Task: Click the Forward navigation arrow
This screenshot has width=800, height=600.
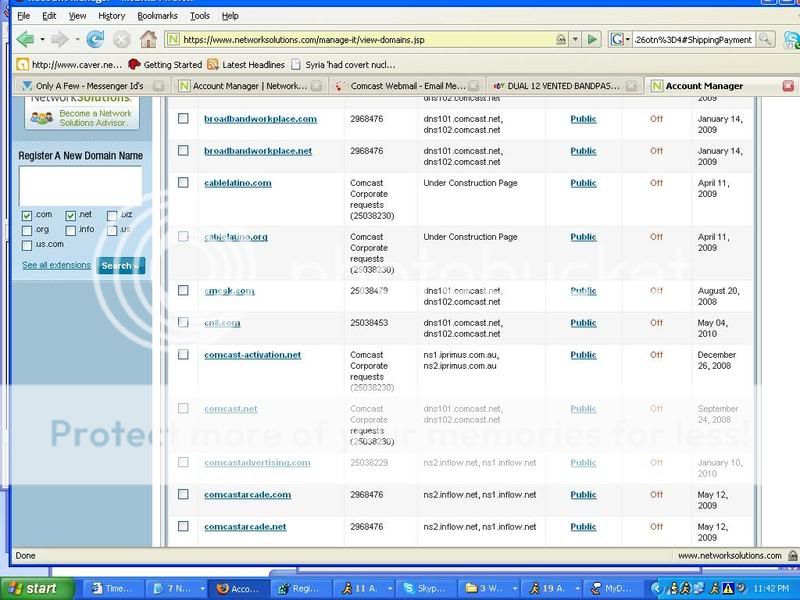Action: coord(60,39)
